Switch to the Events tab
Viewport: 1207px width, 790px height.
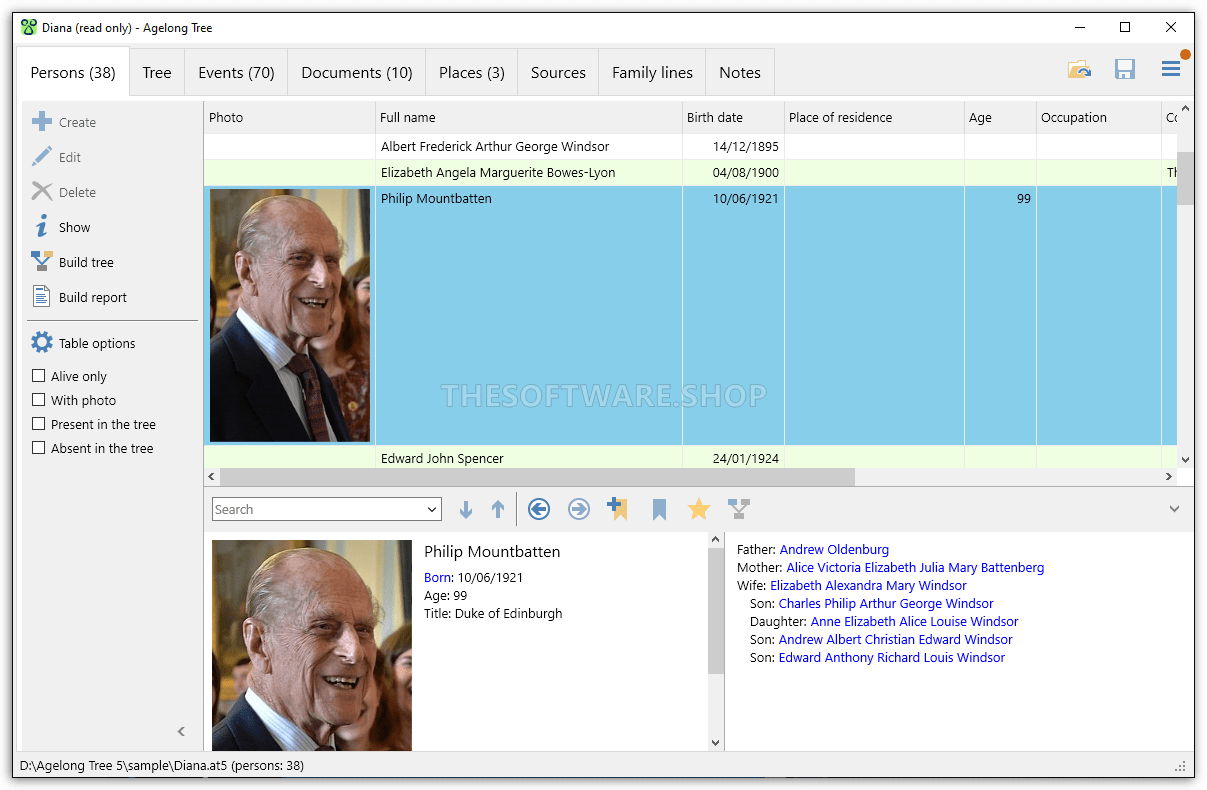(x=236, y=71)
